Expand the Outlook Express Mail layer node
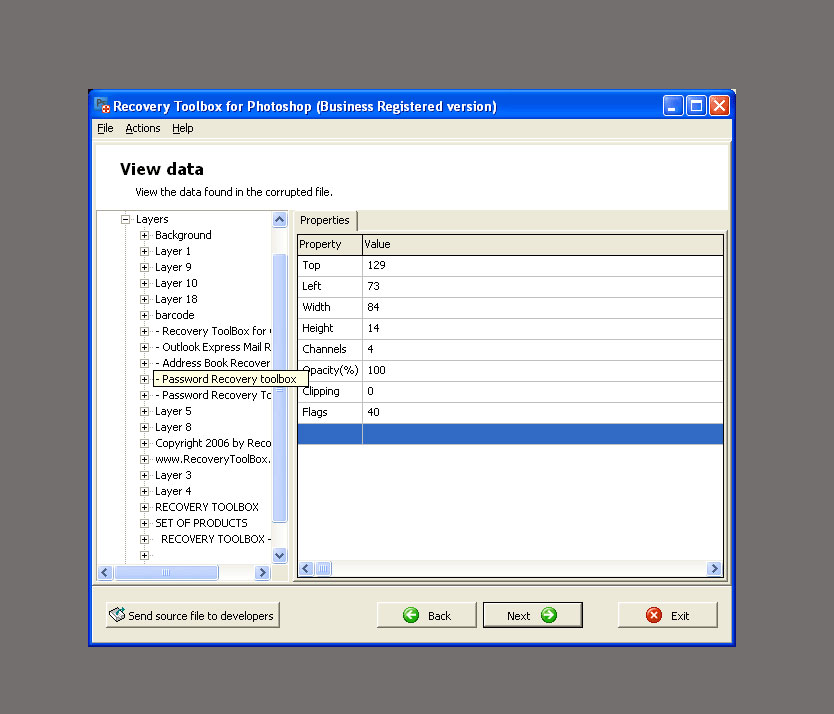 [x=144, y=347]
